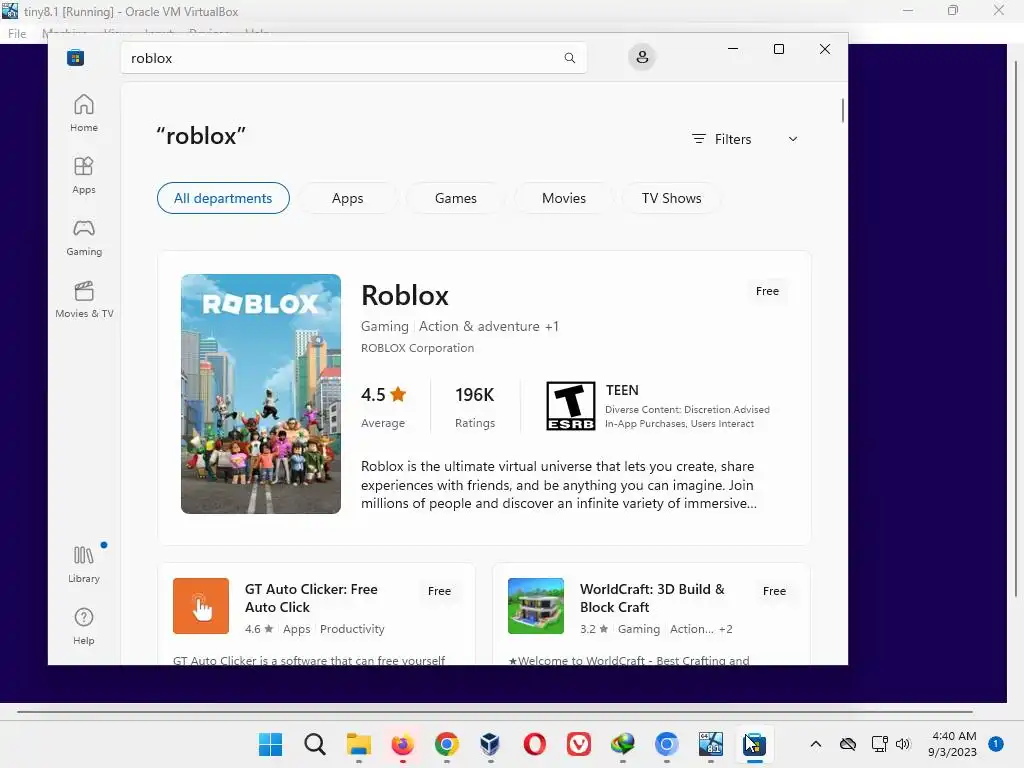This screenshot has height=768, width=1024.
Task: Open the File menu in VirtualBox
Action: click(x=17, y=33)
